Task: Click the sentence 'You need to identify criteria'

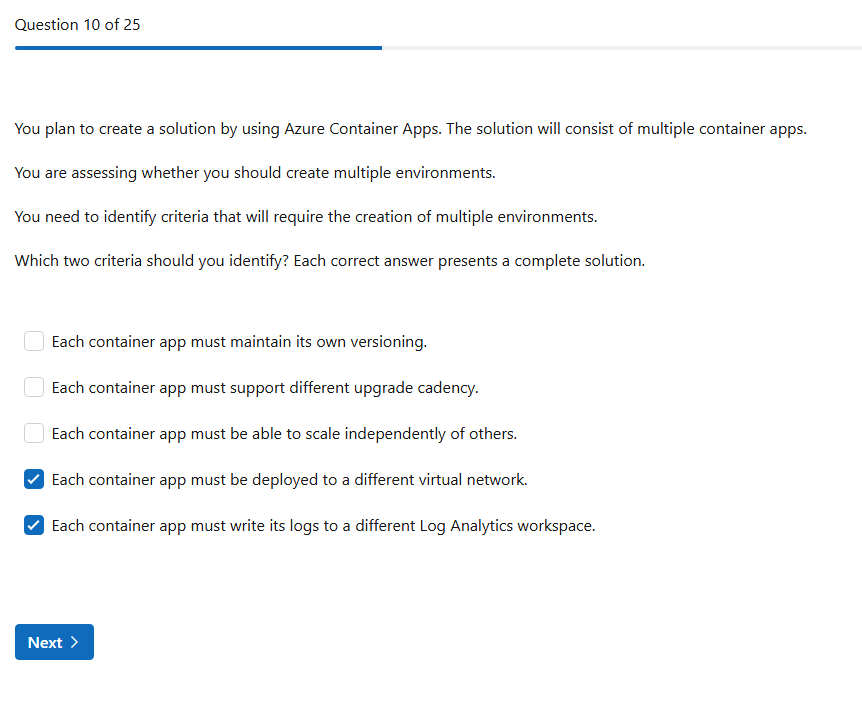Action: pos(305,217)
